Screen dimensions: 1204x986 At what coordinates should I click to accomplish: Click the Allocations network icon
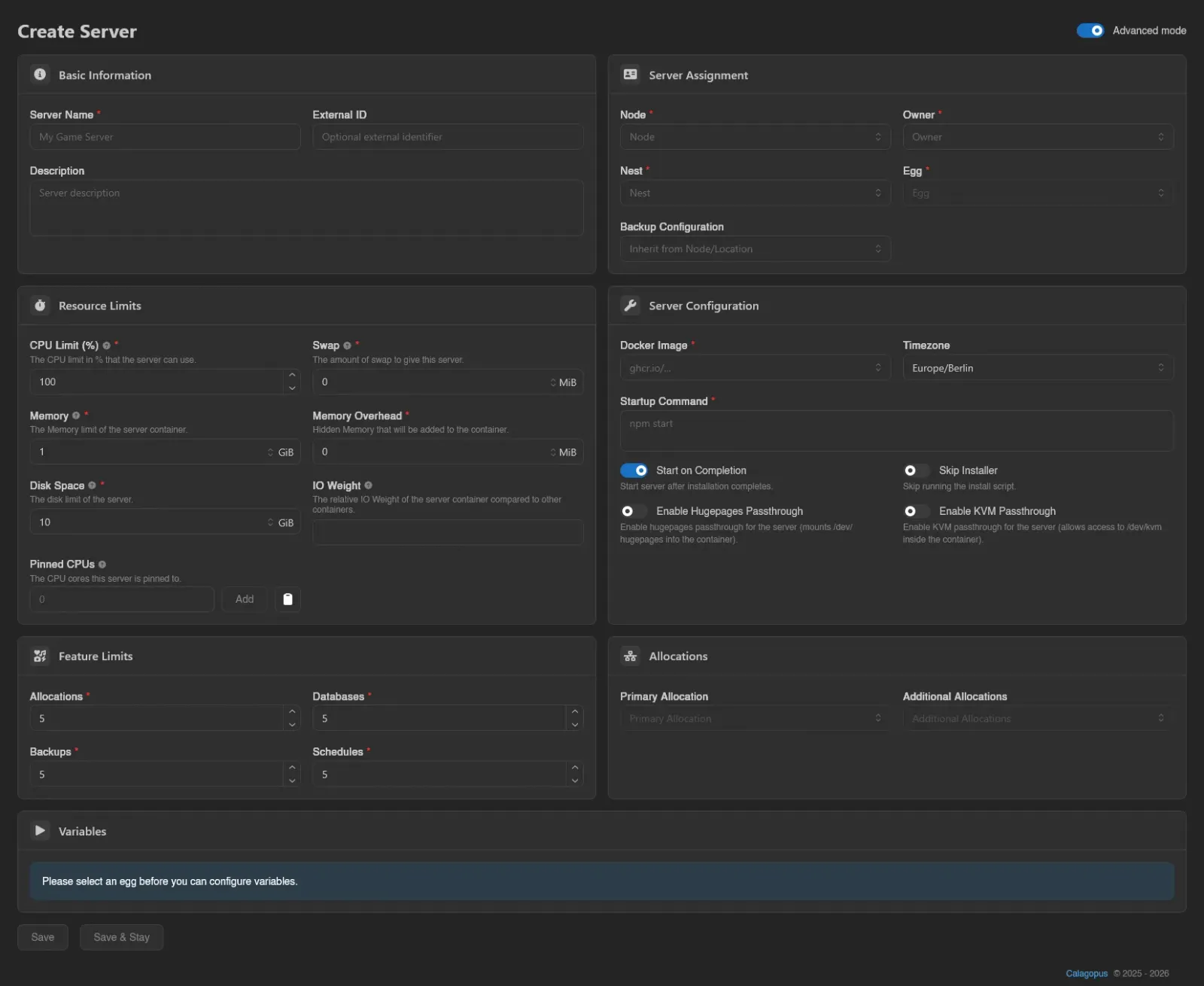coord(630,656)
